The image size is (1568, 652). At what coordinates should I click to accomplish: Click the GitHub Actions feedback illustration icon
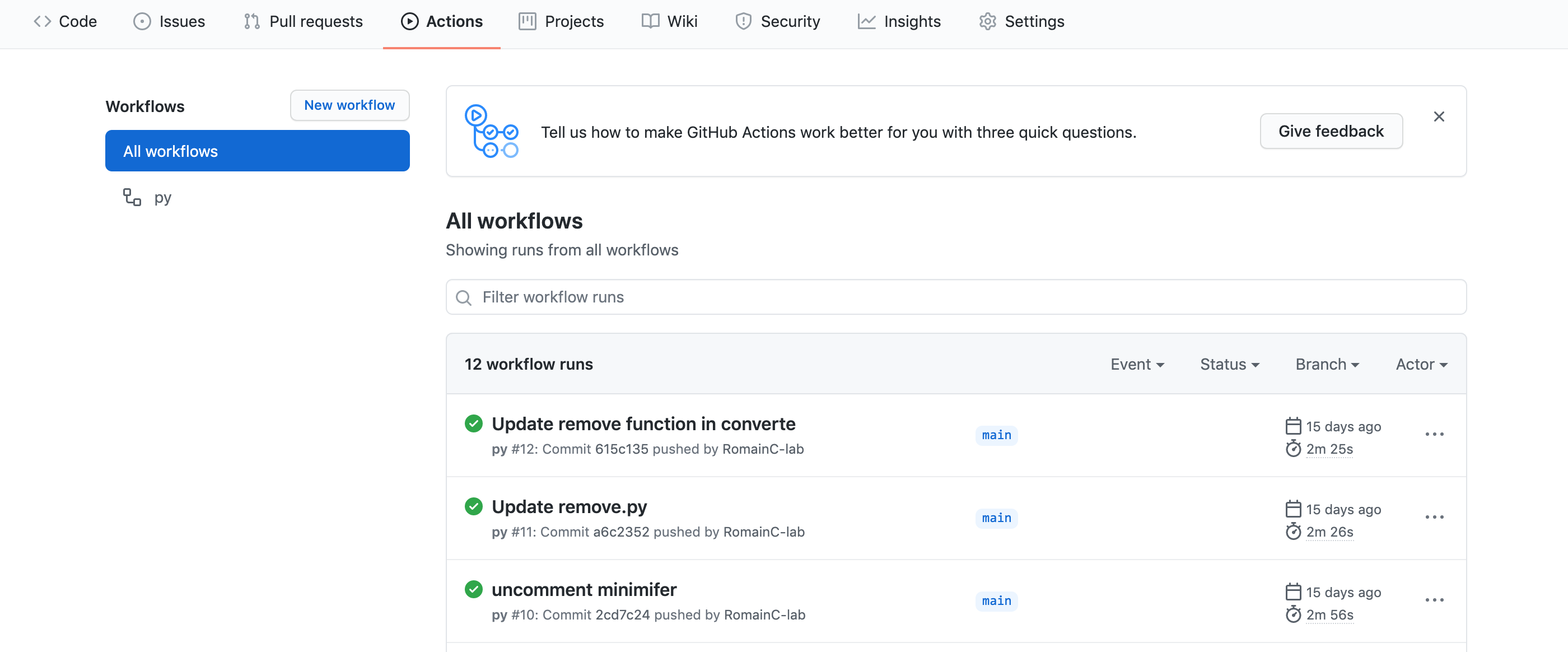coord(491,132)
